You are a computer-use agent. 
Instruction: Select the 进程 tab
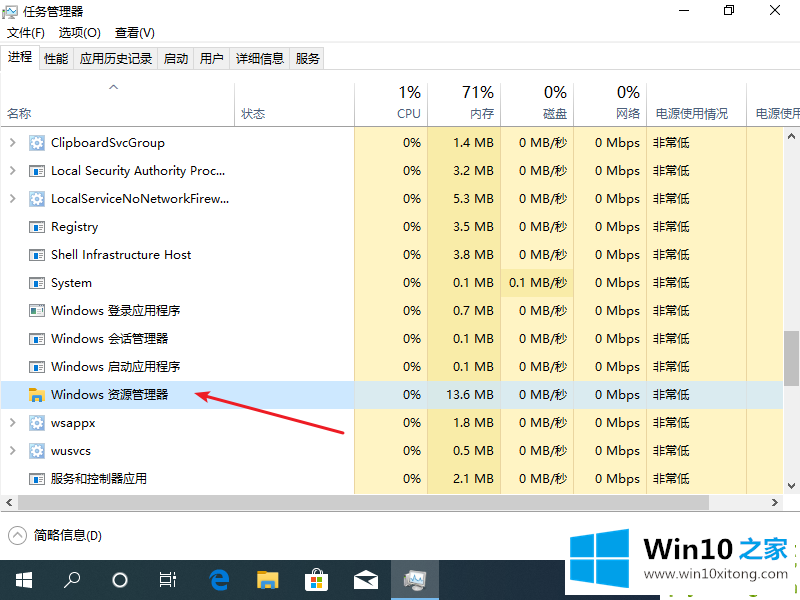[20, 57]
